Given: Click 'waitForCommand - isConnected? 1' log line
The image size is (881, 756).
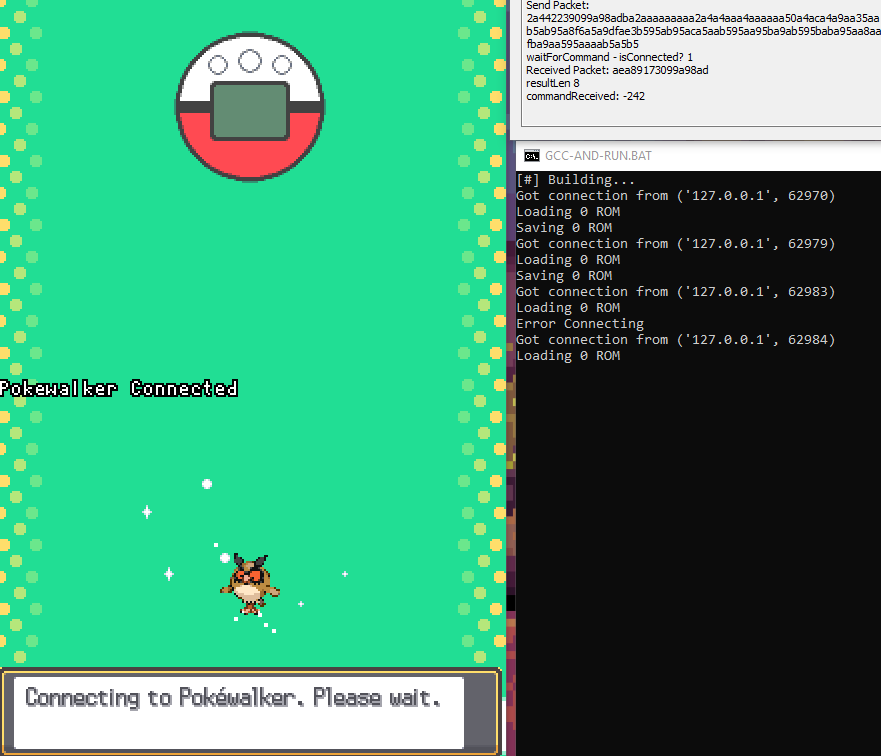Looking at the screenshot, I should click(x=610, y=57).
